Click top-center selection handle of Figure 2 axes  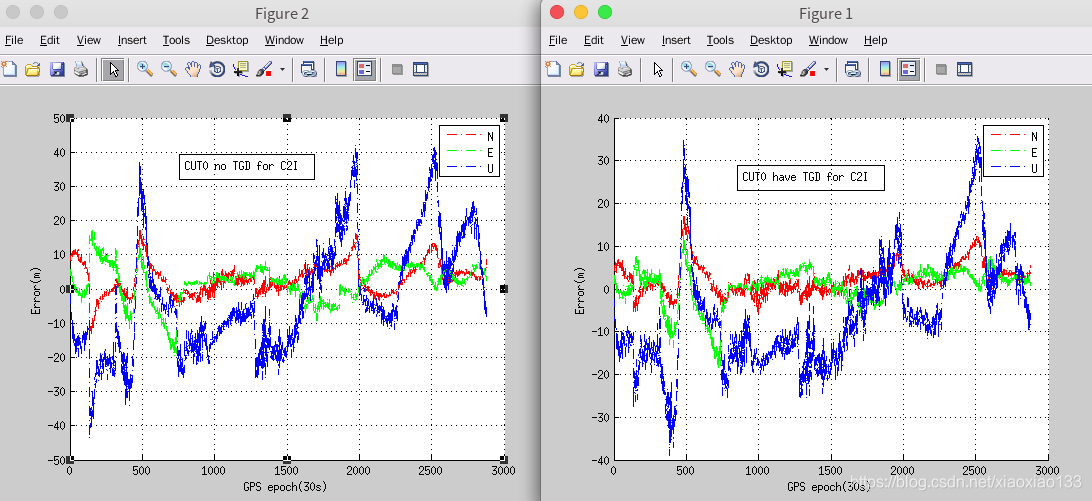[x=286, y=118]
